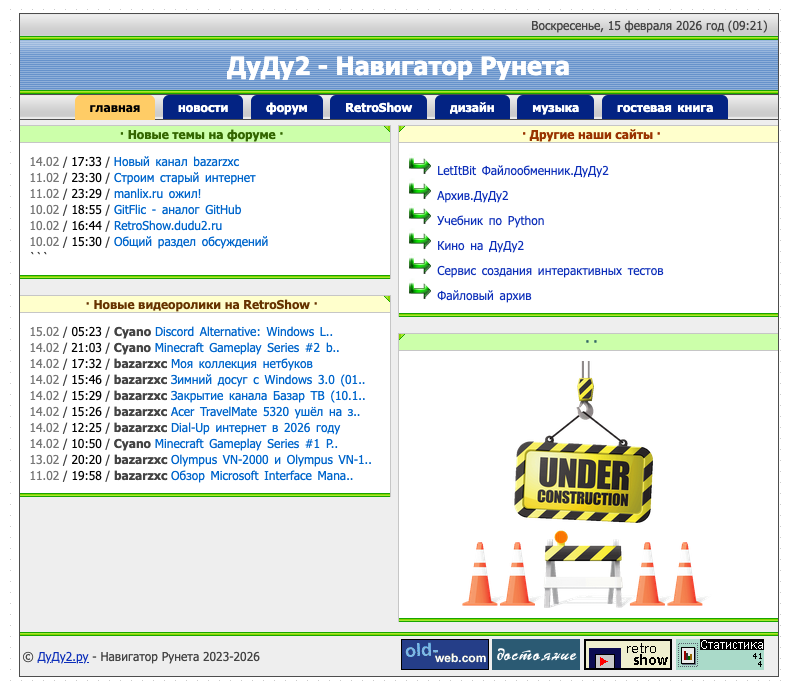Click the retro show banner badge
The width and height of the screenshot is (786, 687).
click(x=627, y=655)
